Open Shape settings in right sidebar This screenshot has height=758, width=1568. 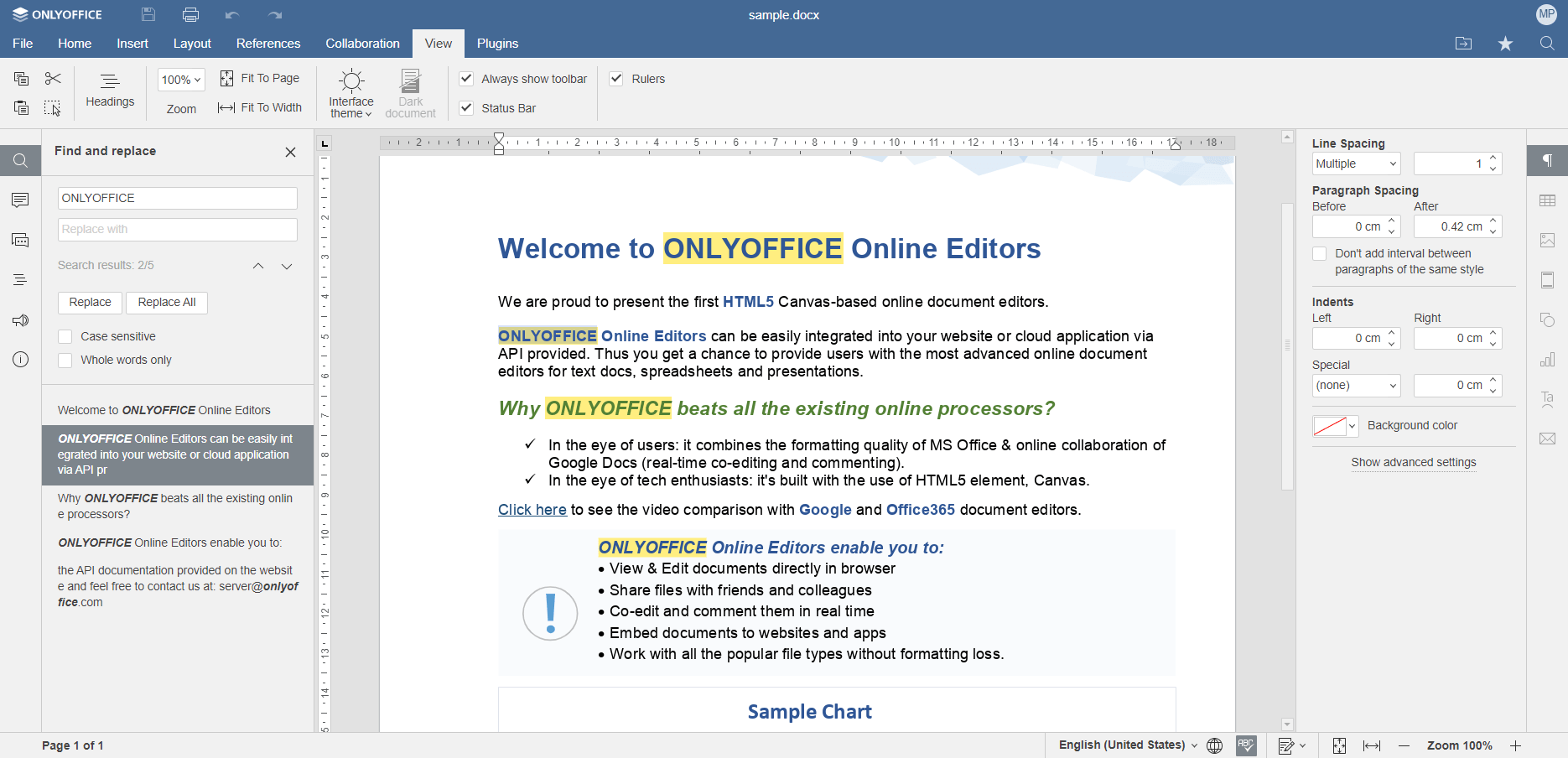pos(1548,319)
